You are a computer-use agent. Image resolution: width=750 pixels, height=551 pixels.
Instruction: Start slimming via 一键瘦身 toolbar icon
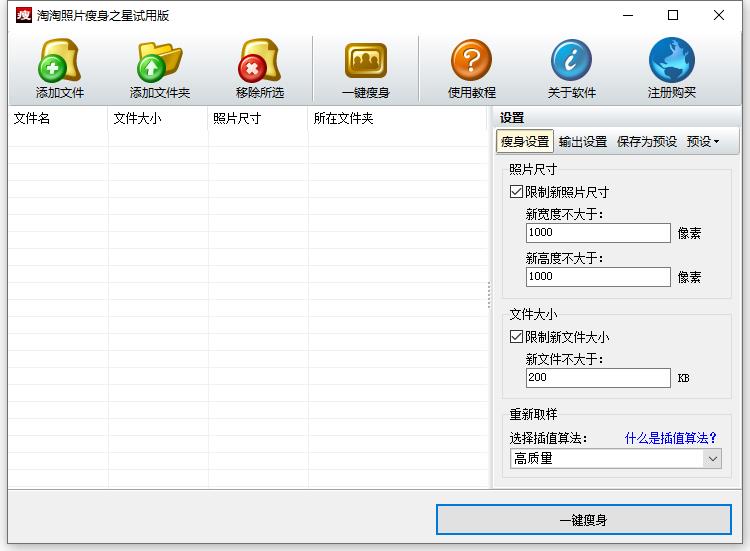[365, 60]
